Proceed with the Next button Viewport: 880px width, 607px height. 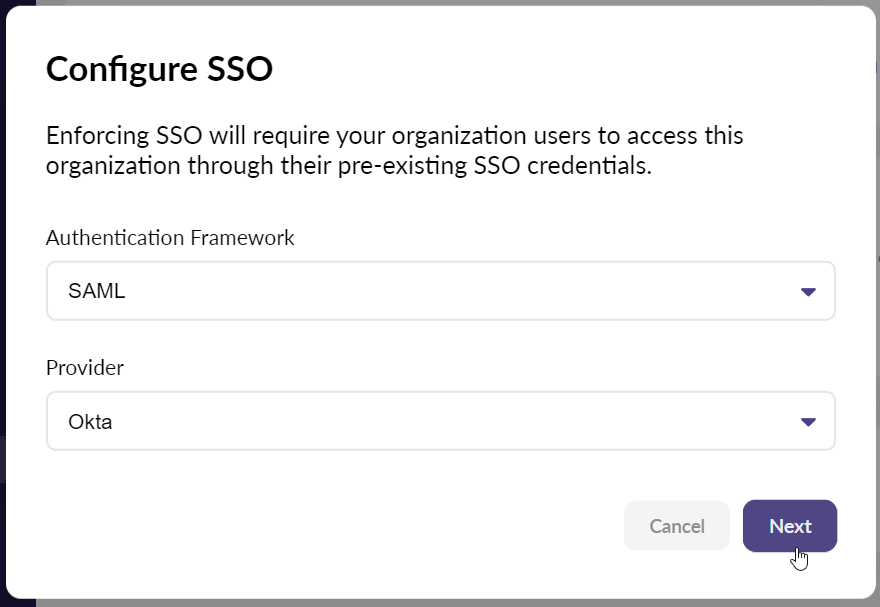(x=790, y=526)
